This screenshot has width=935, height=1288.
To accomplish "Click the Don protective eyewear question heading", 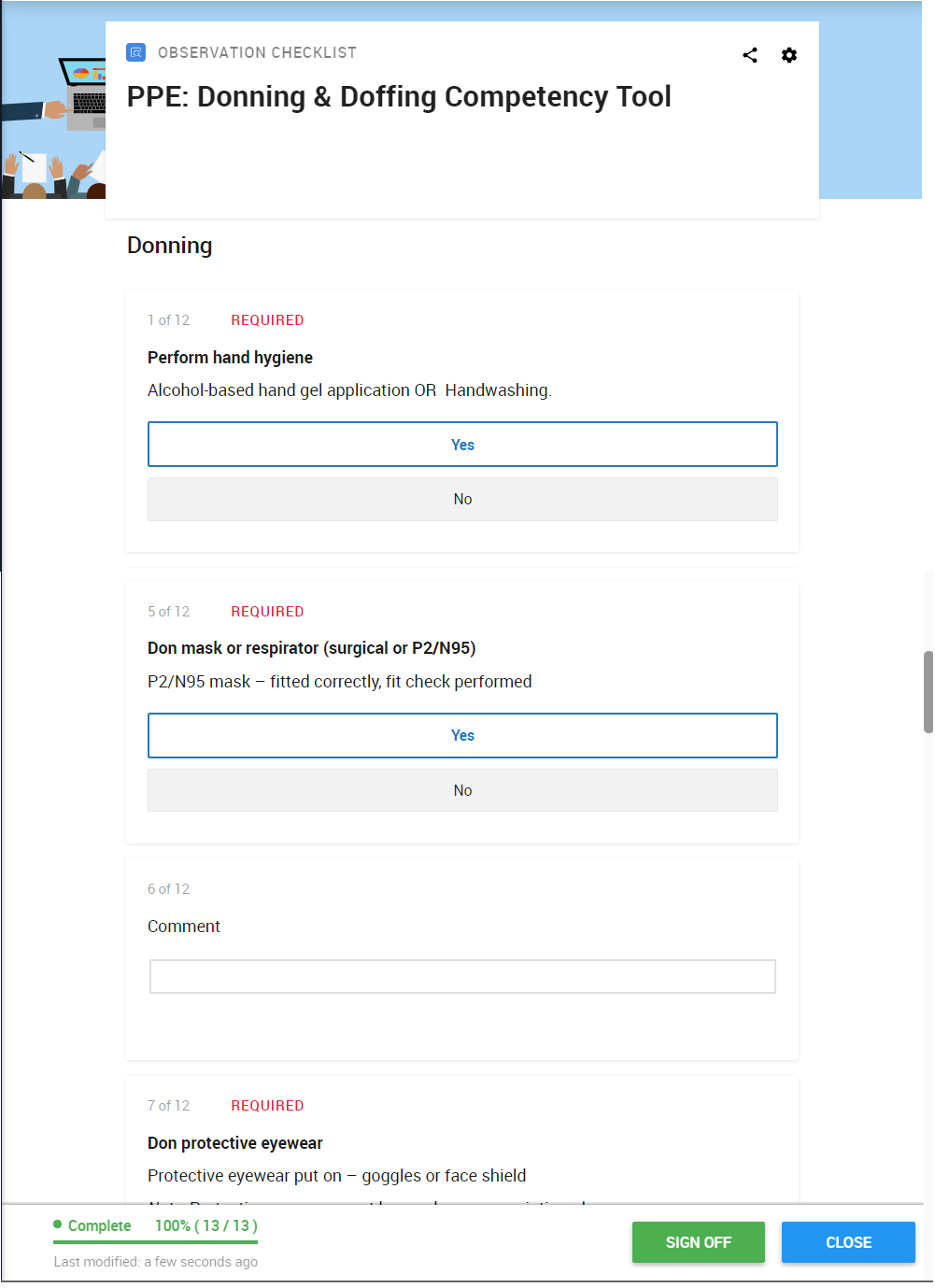I will (x=234, y=1142).
